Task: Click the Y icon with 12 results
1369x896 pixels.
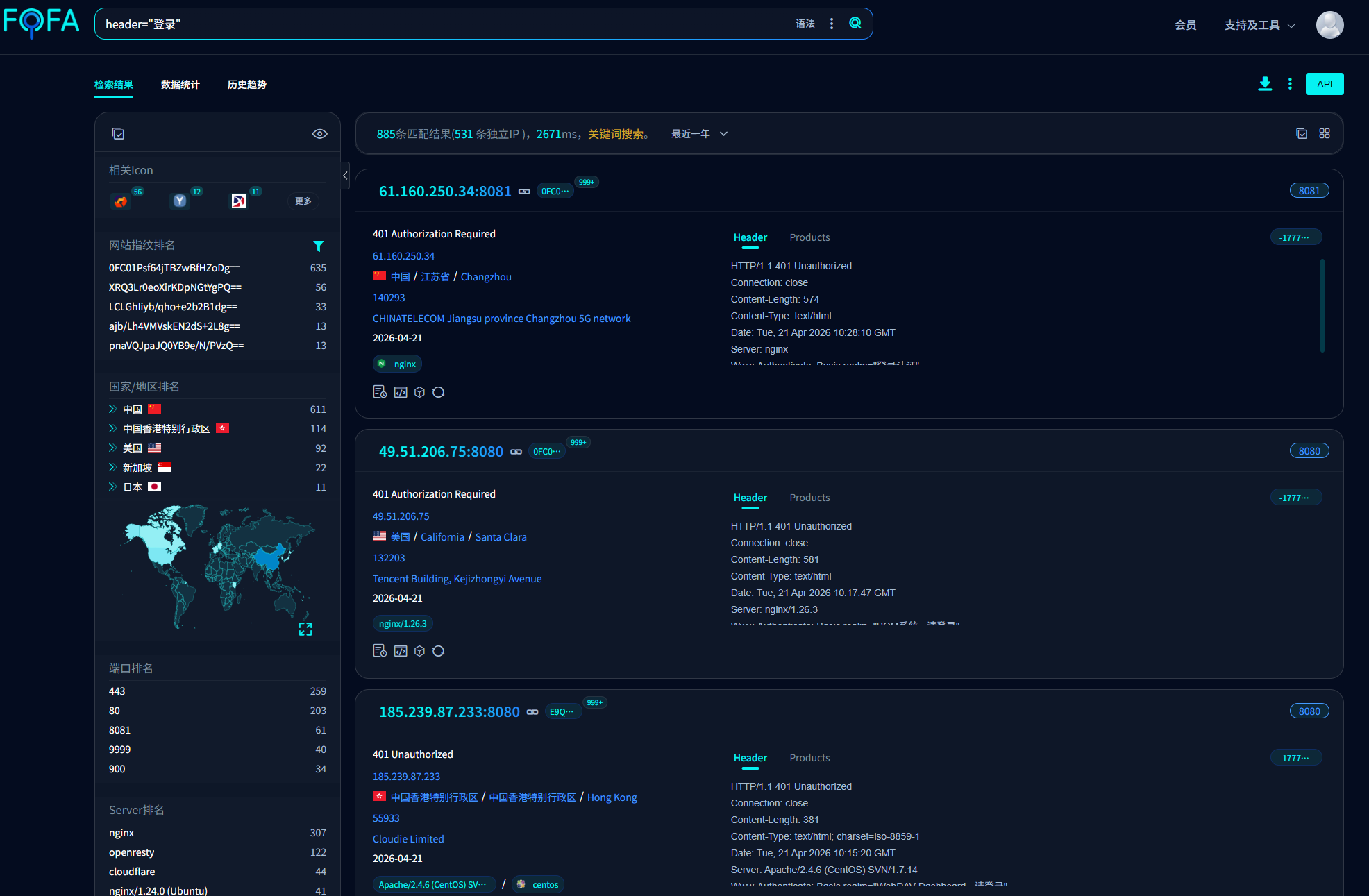Action: [x=180, y=201]
